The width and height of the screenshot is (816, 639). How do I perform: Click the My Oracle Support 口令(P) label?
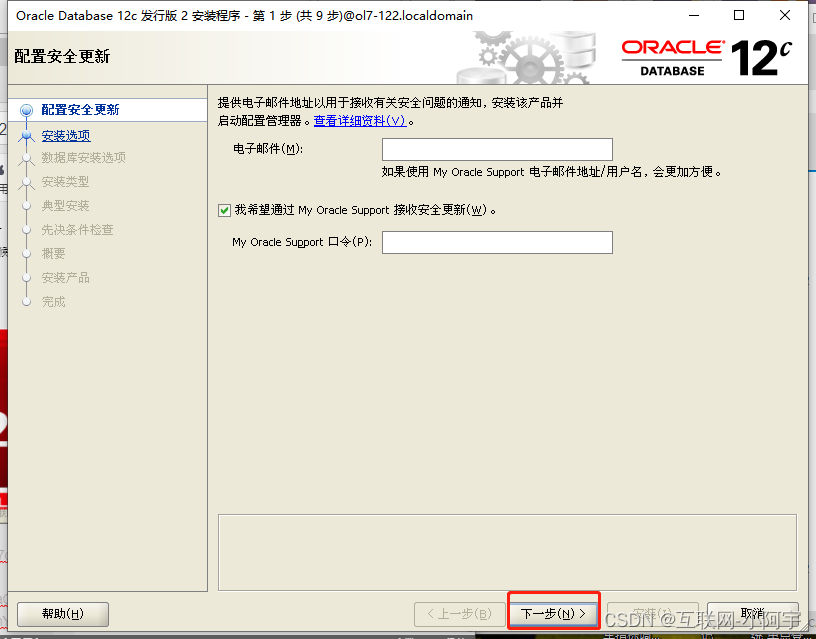coord(302,242)
